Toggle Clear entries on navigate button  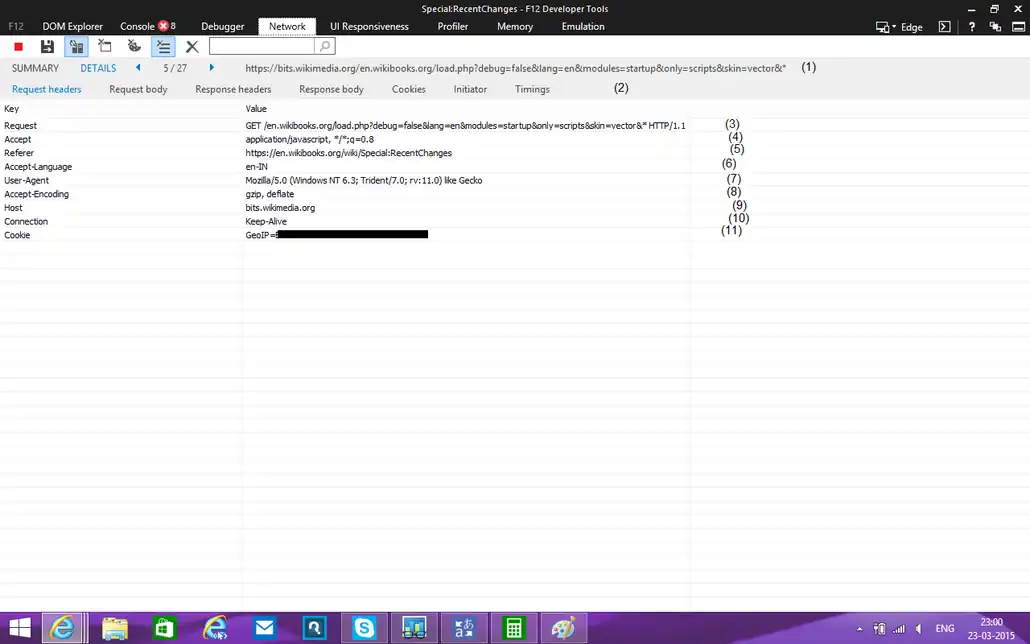click(163, 46)
